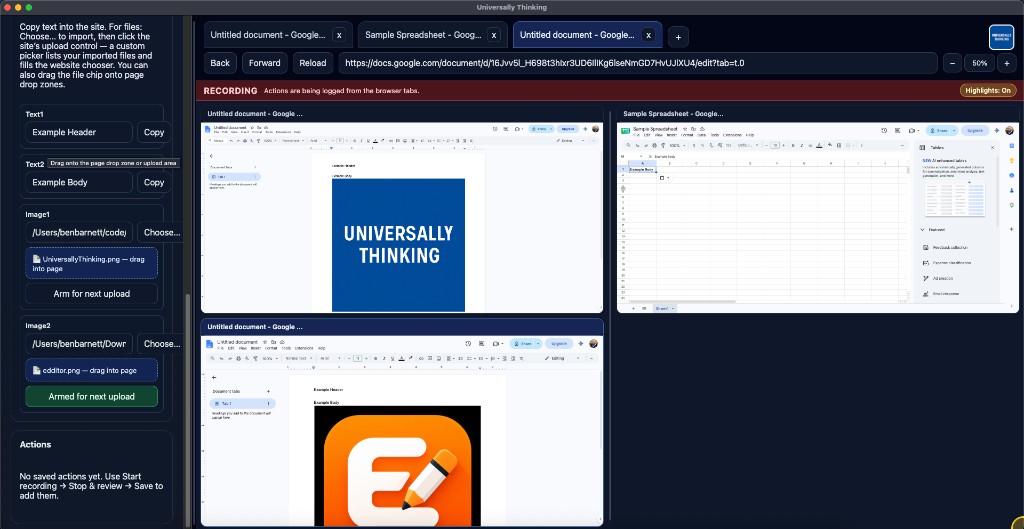Click Share button in bottom document preview
Viewport: 1024px width, 529px height.
click(521, 344)
